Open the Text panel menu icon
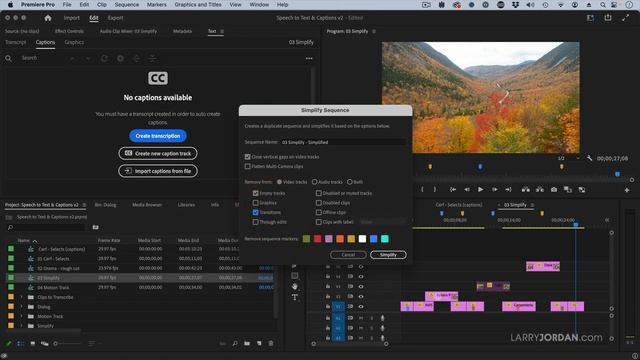 tap(222, 31)
